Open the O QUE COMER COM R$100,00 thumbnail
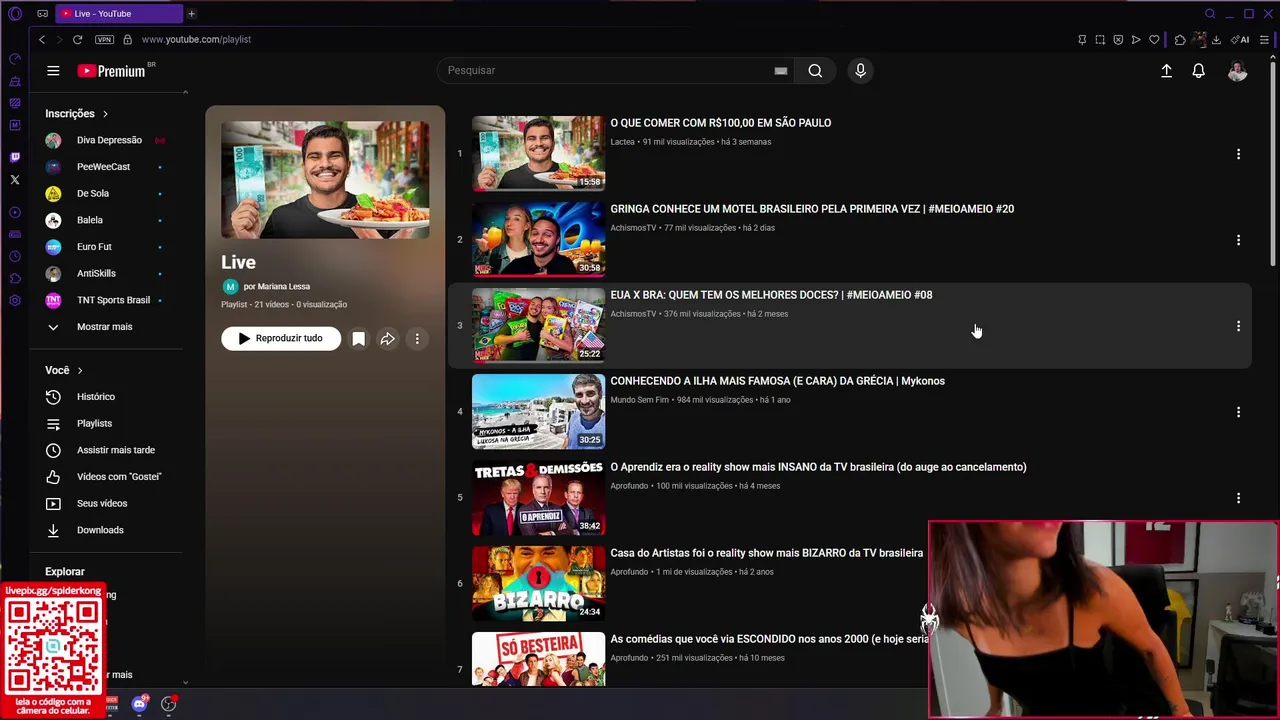The width and height of the screenshot is (1280, 720). point(538,153)
